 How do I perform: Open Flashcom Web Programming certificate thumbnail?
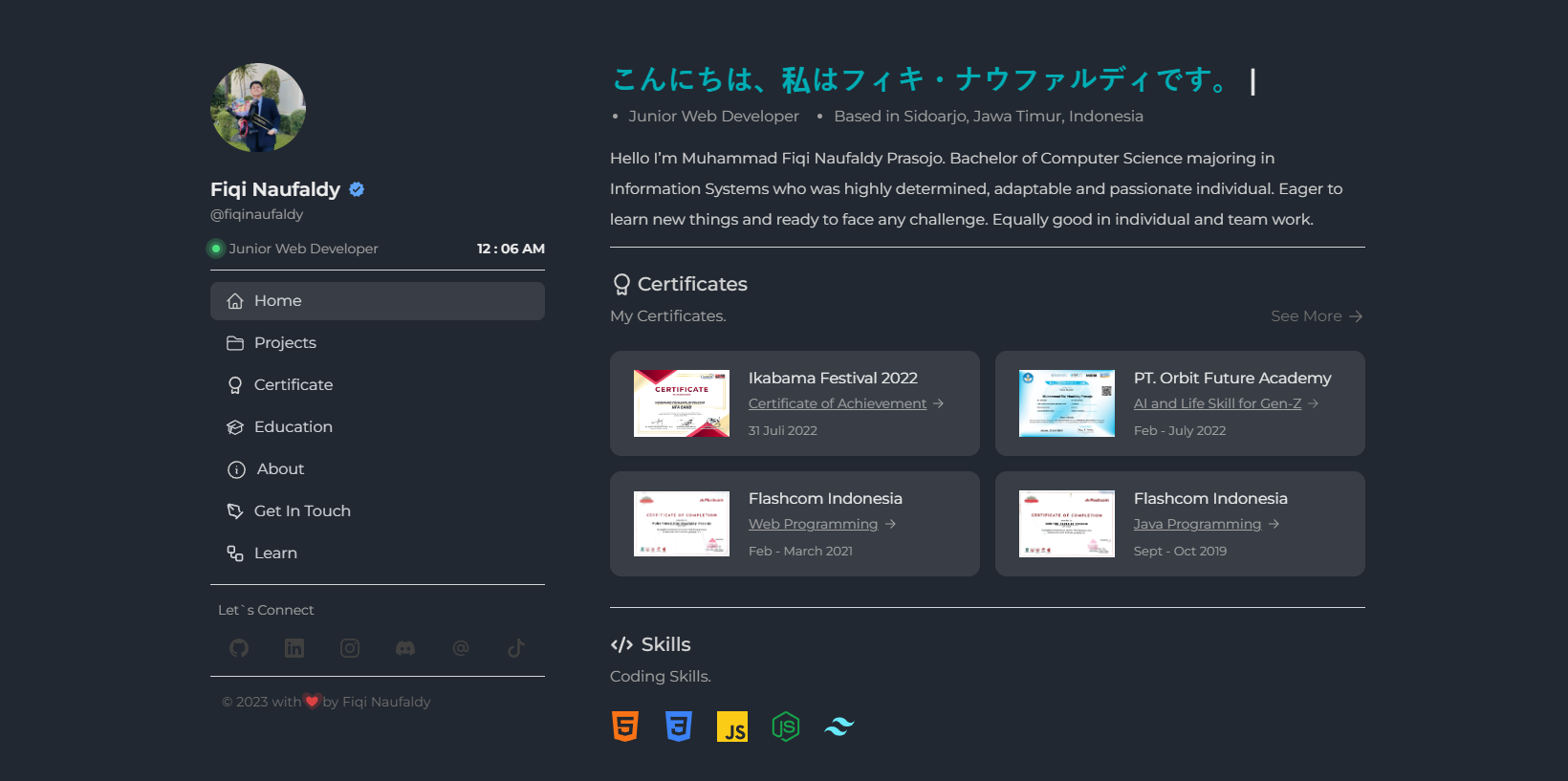tap(682, 524)
